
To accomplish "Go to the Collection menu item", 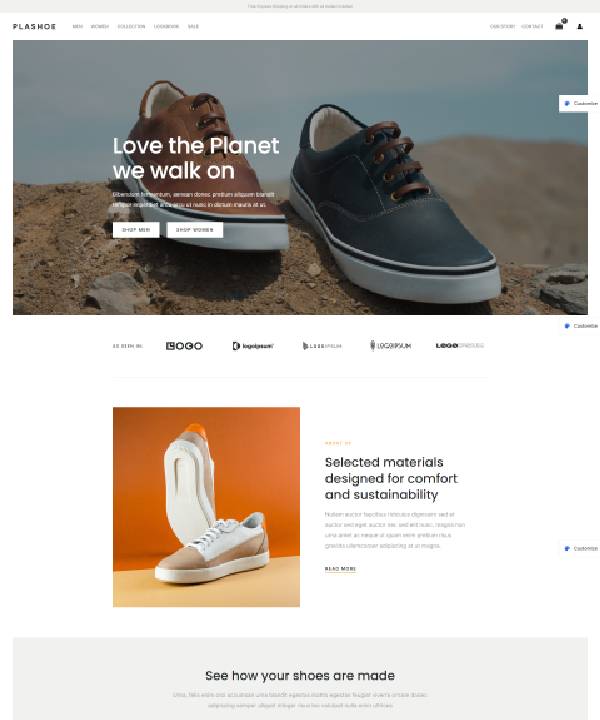I will [131, 27].
